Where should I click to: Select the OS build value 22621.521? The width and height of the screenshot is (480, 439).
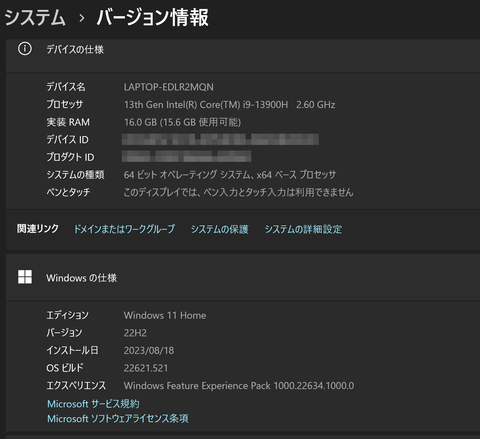click(146, 368)
